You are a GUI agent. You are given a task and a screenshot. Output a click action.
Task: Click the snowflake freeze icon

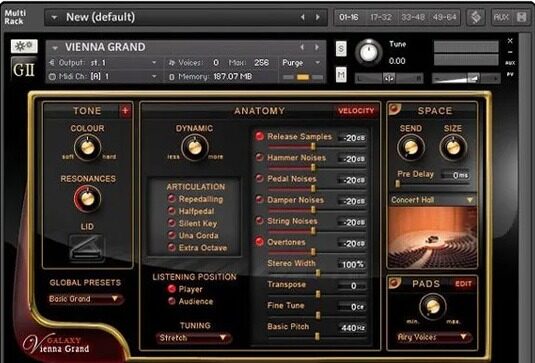pos(24,46)
